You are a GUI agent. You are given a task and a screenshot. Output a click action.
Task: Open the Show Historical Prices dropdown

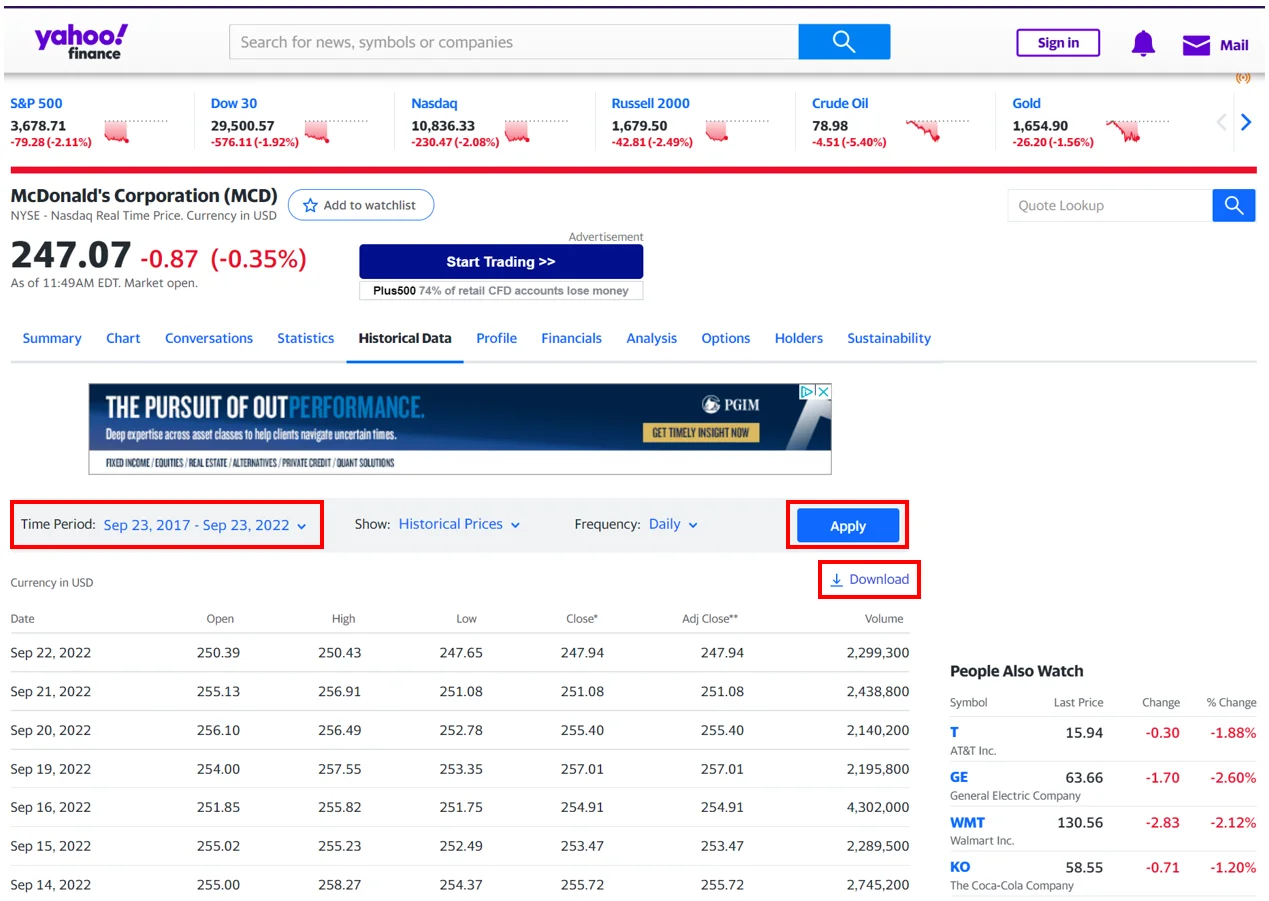pyautogui.click(x=459, y=524)
